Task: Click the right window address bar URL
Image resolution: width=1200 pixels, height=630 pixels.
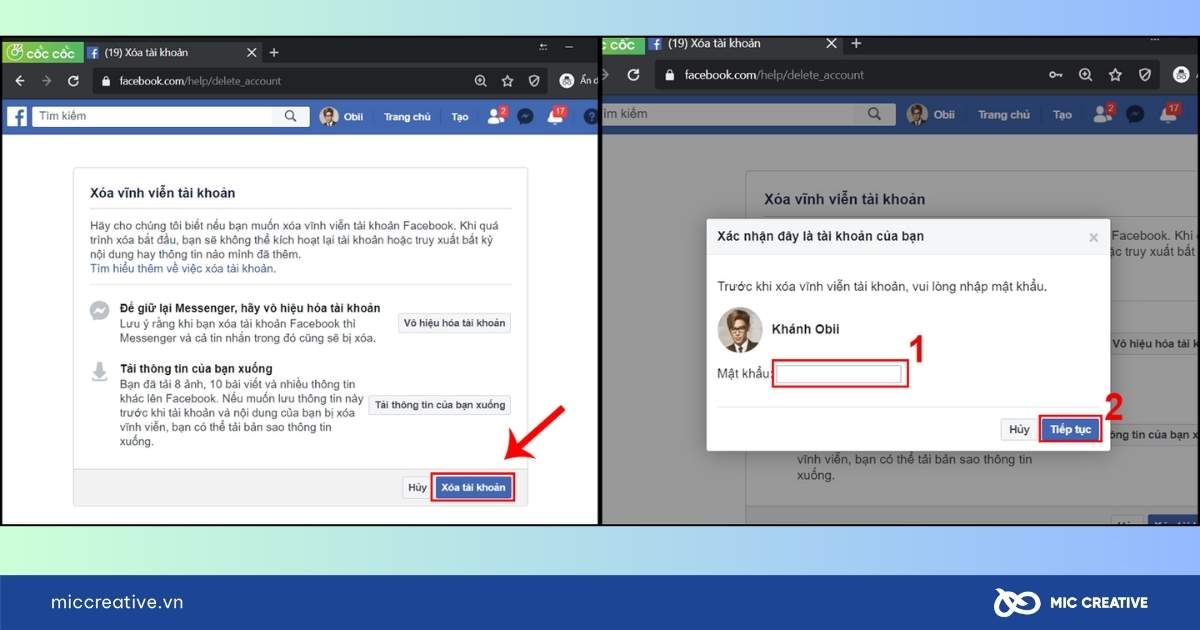Action: (x=774, y=75)
